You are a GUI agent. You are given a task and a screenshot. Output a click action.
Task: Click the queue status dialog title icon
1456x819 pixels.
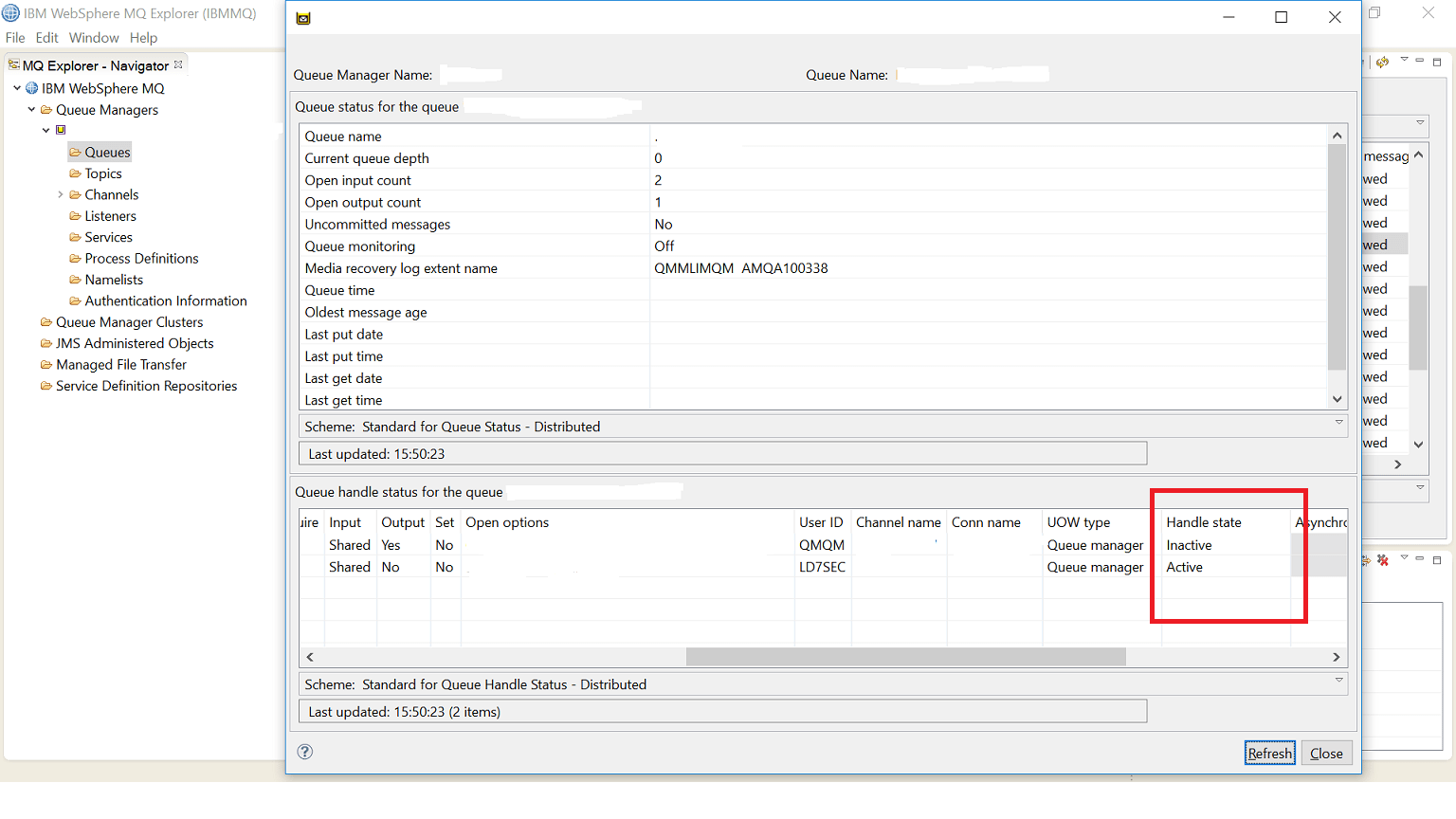click(303, 18)
